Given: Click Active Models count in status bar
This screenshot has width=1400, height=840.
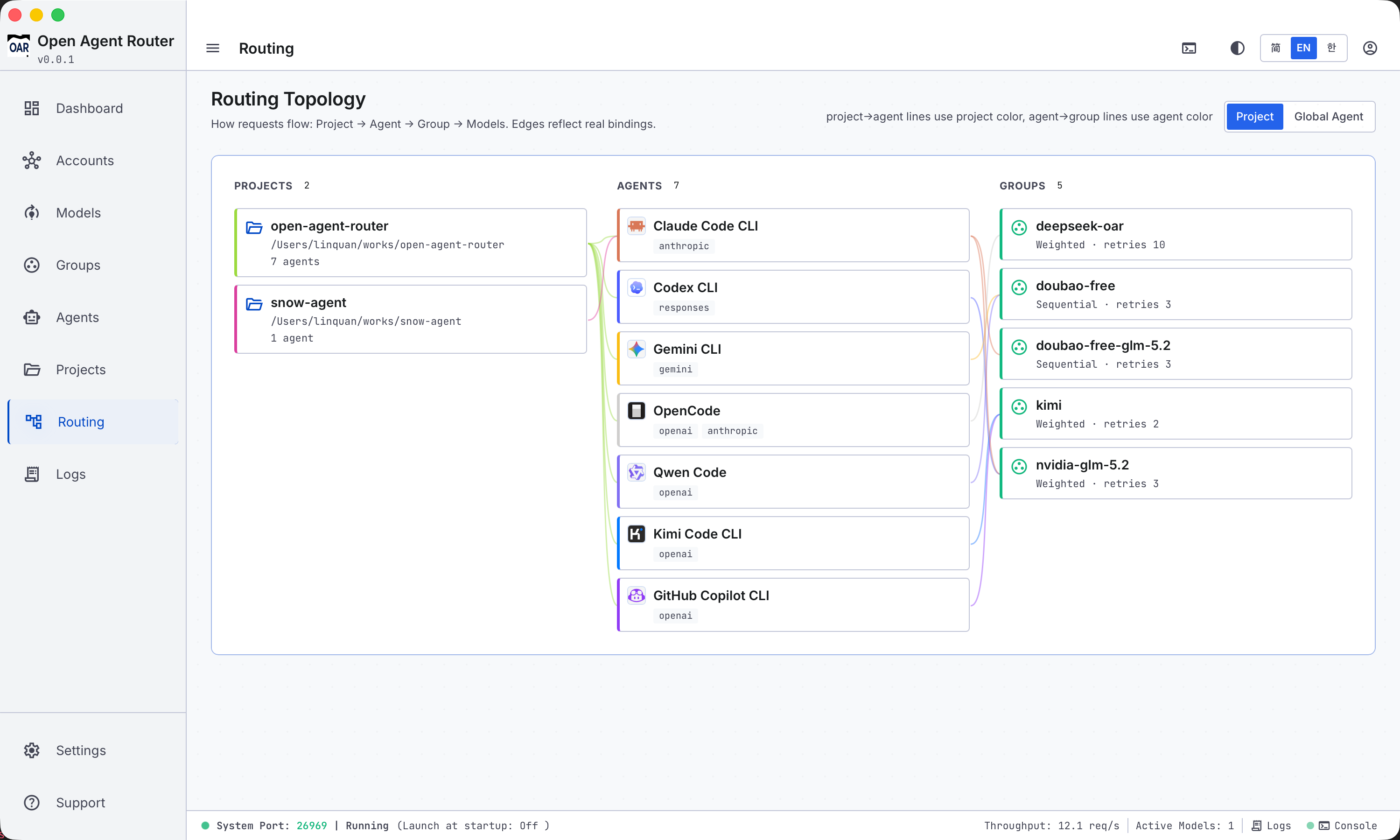Looking at the screenshot, I should click(x=1184, y=826).
